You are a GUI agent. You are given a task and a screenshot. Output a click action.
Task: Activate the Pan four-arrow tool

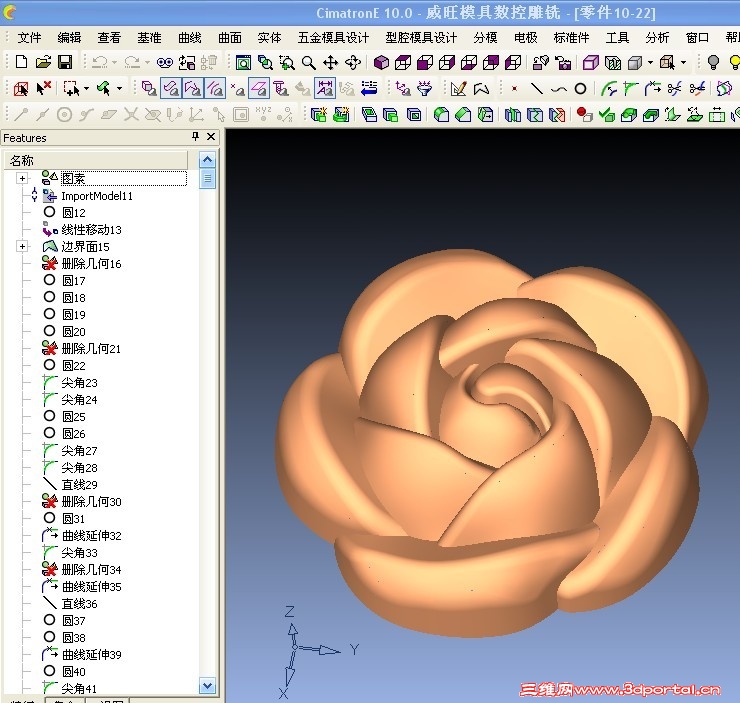pos(330,62)
